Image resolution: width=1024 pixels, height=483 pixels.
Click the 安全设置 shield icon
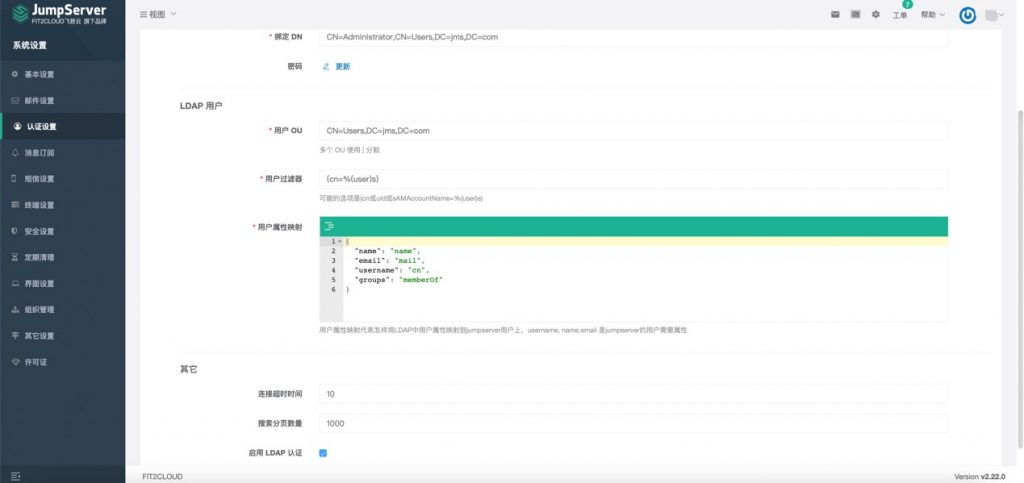15,231
